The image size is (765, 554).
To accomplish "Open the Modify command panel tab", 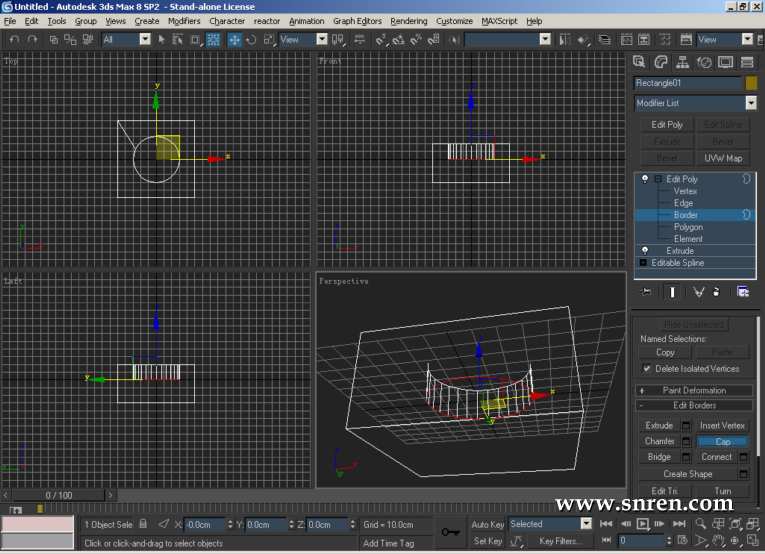I will coord(661,62).
